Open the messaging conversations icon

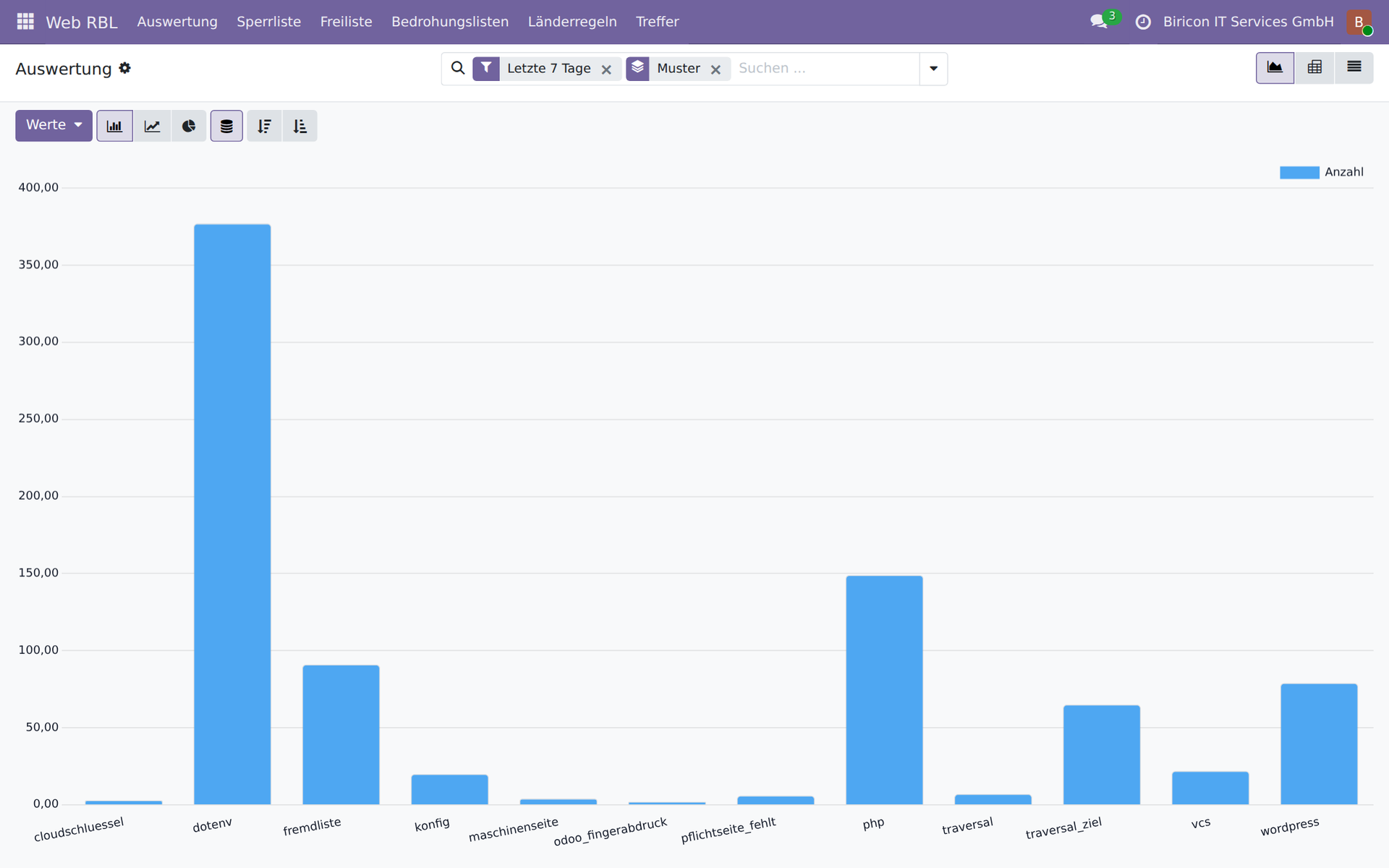coord(1099,22)
